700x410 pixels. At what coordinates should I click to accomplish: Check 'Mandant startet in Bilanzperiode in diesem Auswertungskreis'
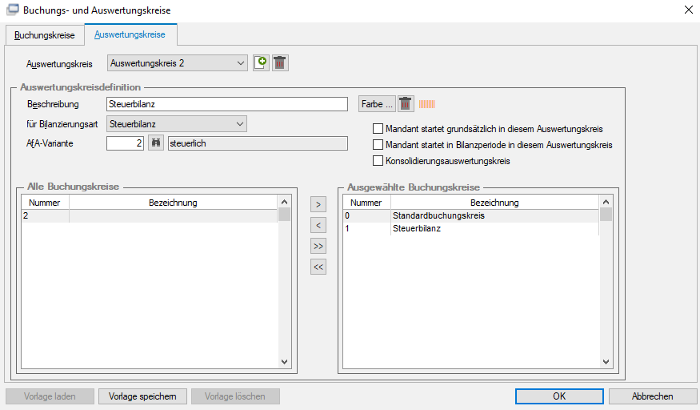click(x=378, y=145)
